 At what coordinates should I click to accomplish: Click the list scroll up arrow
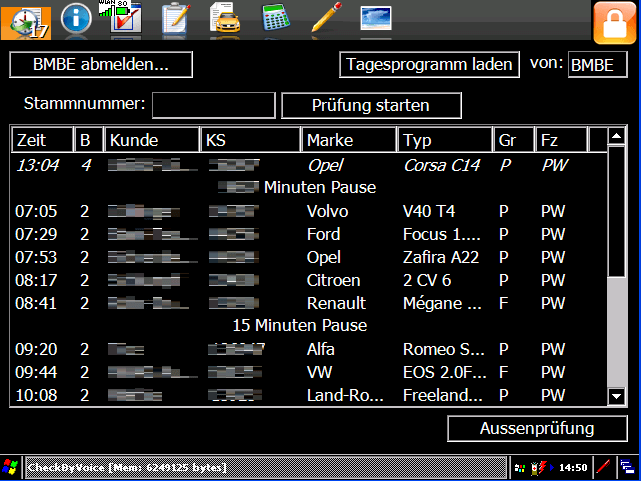tap(616, 136)
